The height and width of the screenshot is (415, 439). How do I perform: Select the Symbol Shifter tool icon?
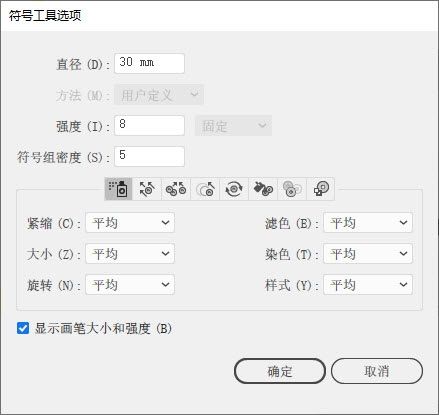[x=147, y=189]
